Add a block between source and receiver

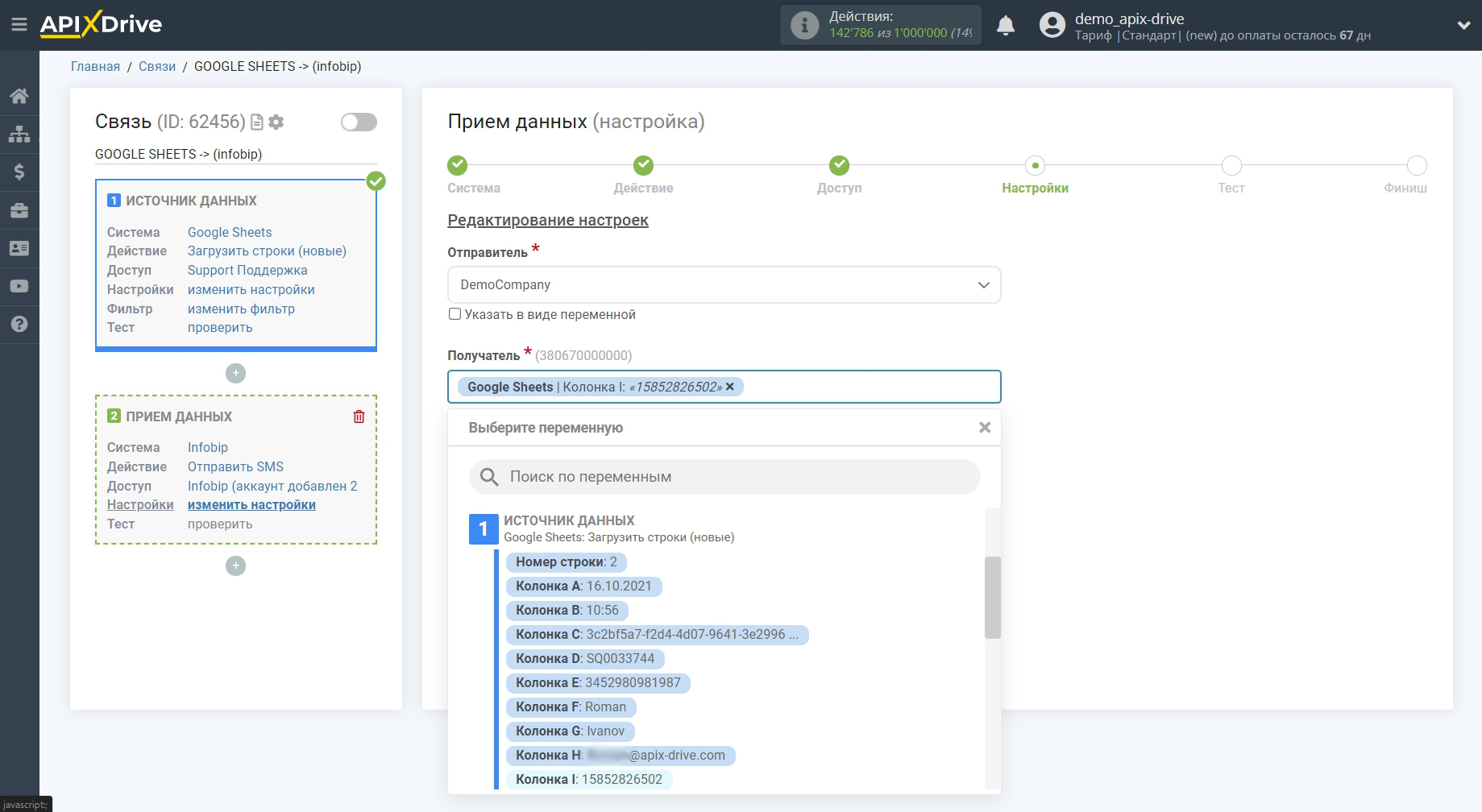(x=235, y=373)
